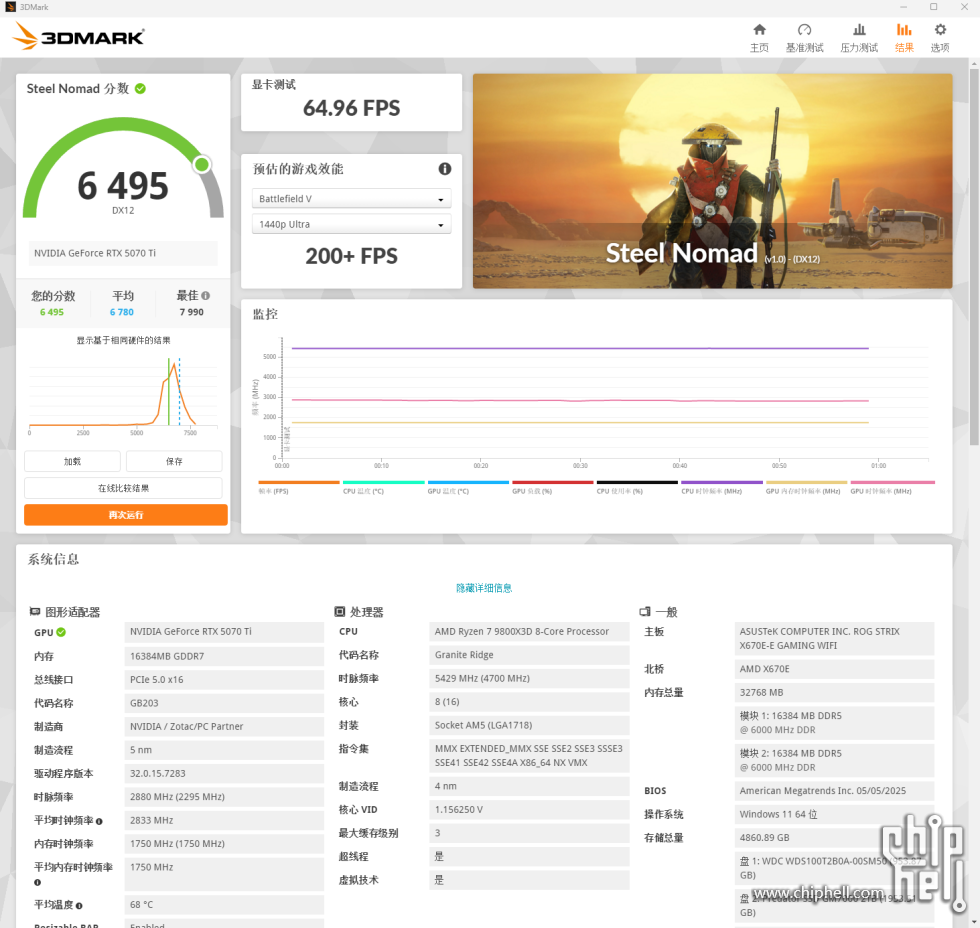980x928 pixels.
Task: Click the 保存 save button
Action: (174, 461)
